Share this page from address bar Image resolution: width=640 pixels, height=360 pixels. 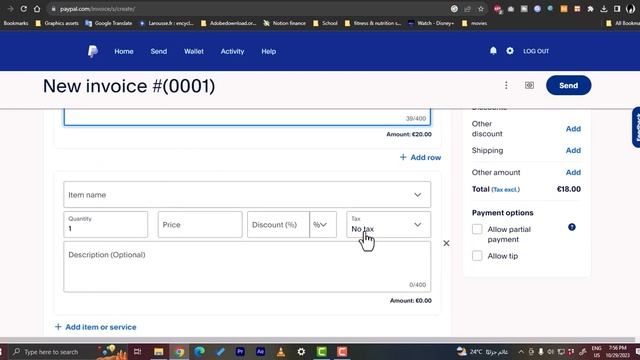pyautogui.click(x=467, y=9)
